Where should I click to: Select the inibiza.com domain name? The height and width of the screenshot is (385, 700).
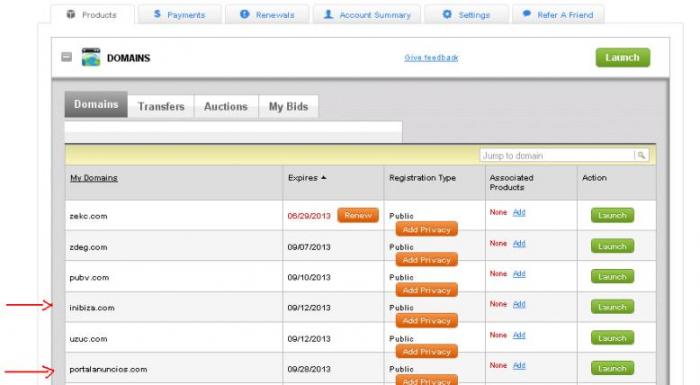click(92, 308)
